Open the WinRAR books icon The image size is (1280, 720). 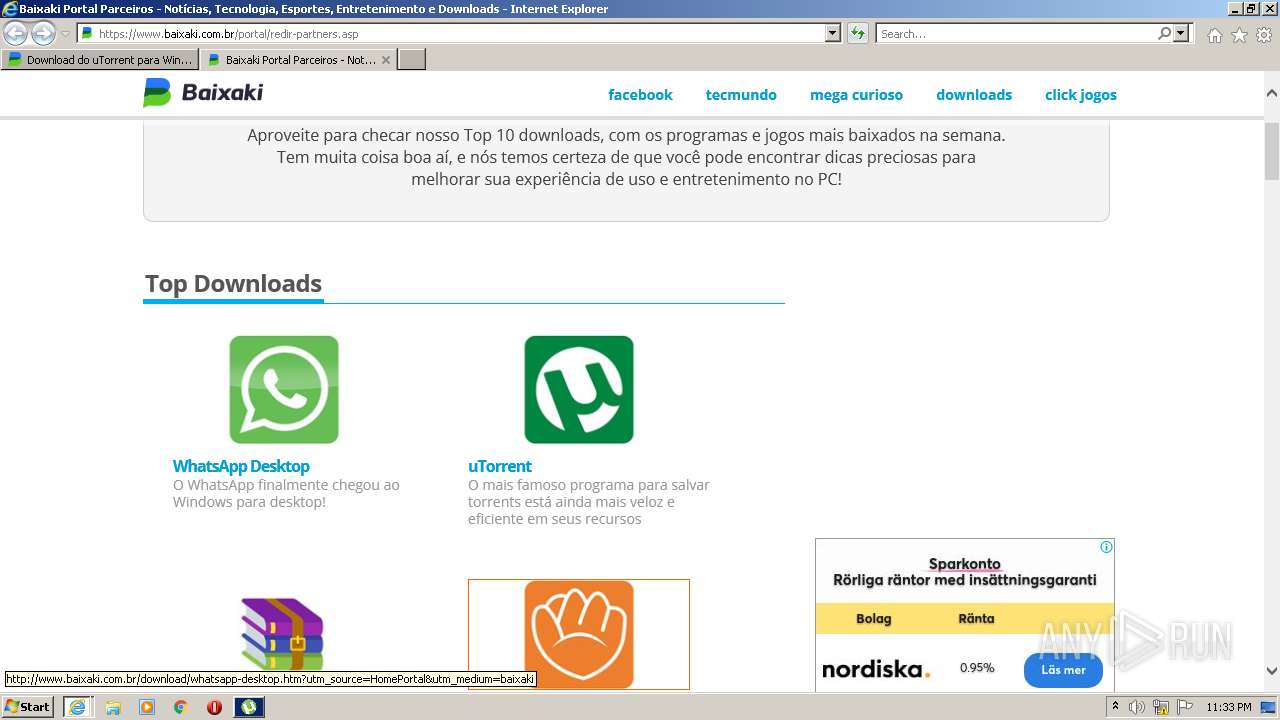(282, 634)
